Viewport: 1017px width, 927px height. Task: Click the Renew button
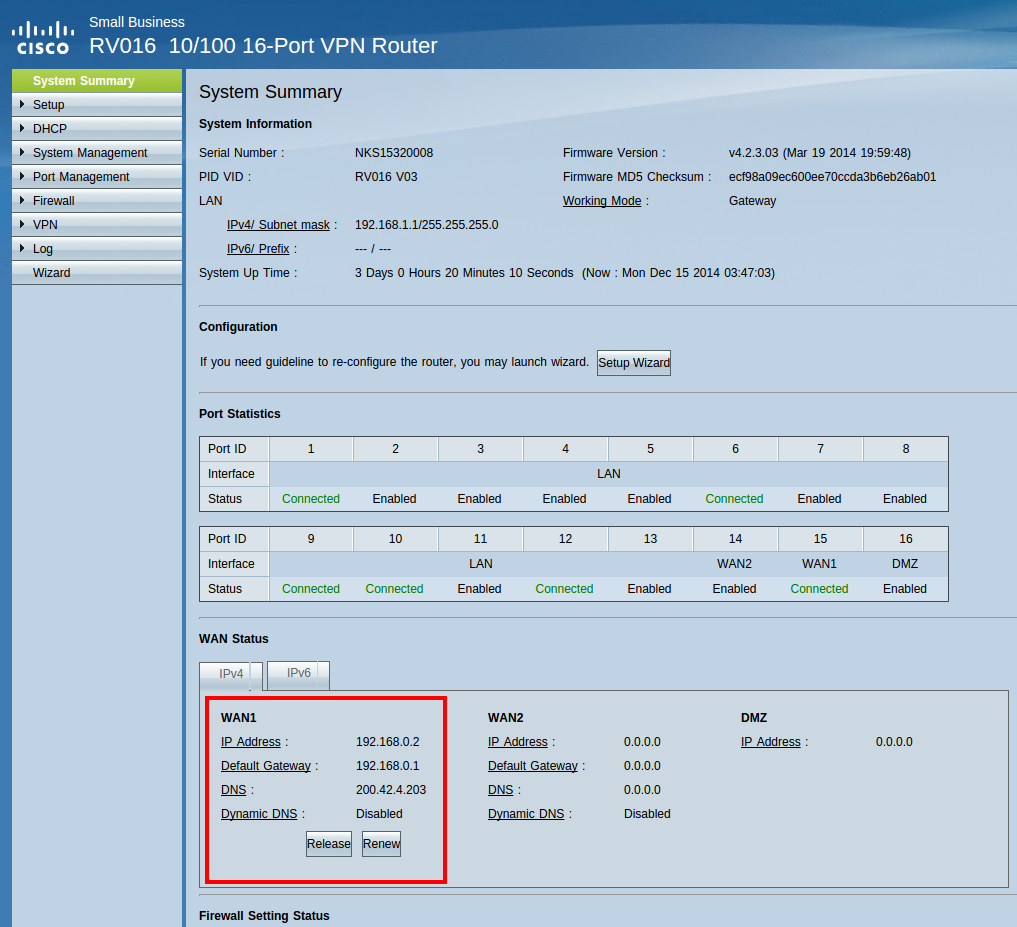tap(381, 844)
